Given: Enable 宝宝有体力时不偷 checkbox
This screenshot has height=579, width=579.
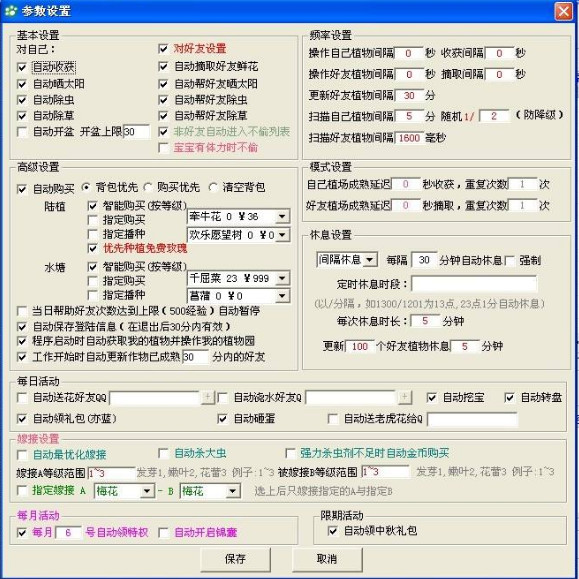Looking at the screenshot, I should click(163, 148).
